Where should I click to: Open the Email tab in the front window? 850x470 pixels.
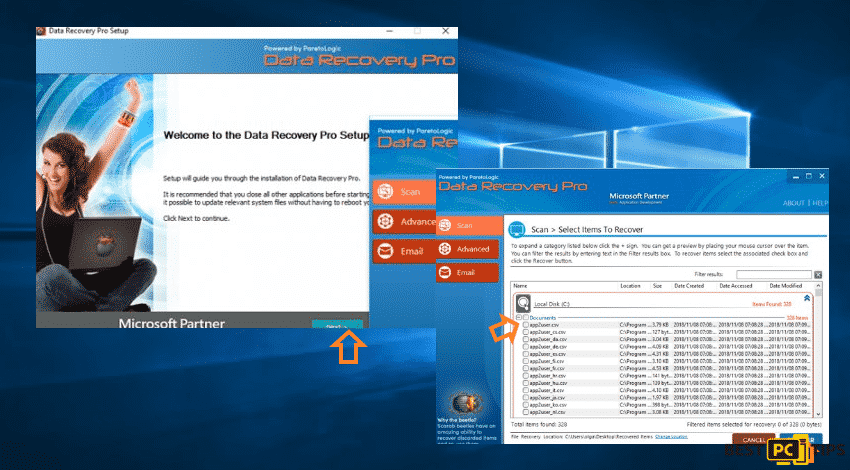click(467, 272)
